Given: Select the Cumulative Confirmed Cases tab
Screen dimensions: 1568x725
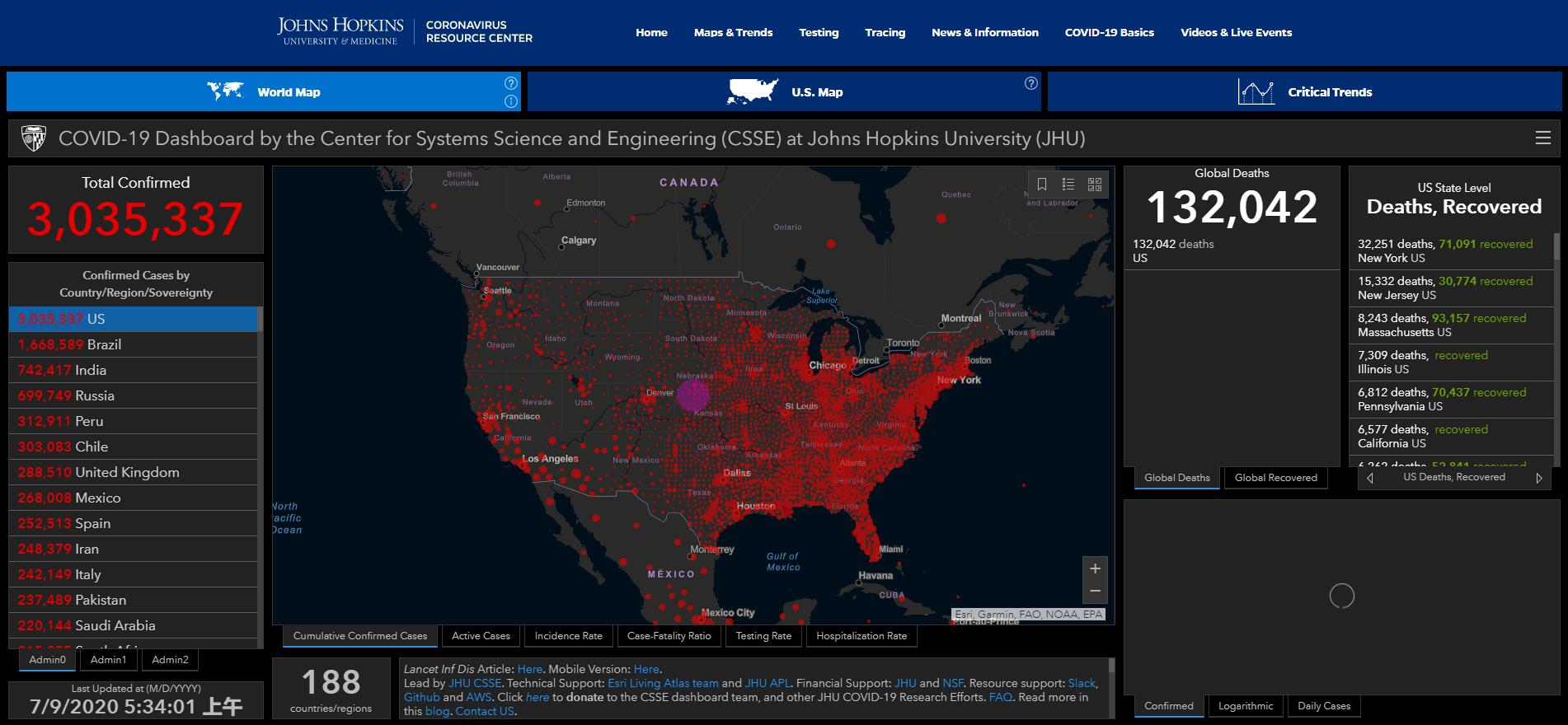Looking at the screenshot, I should pyautogui.click(x=360, y=636).
